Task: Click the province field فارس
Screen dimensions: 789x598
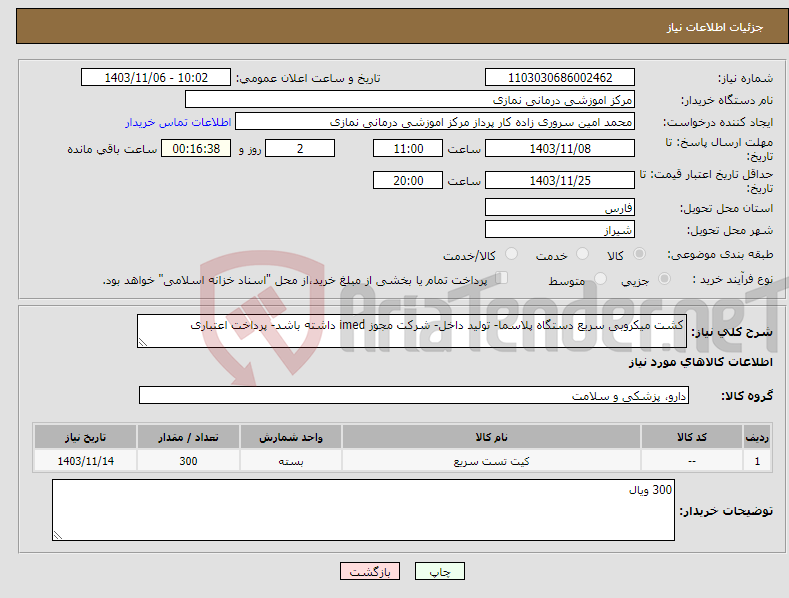Action: (560, 207)
